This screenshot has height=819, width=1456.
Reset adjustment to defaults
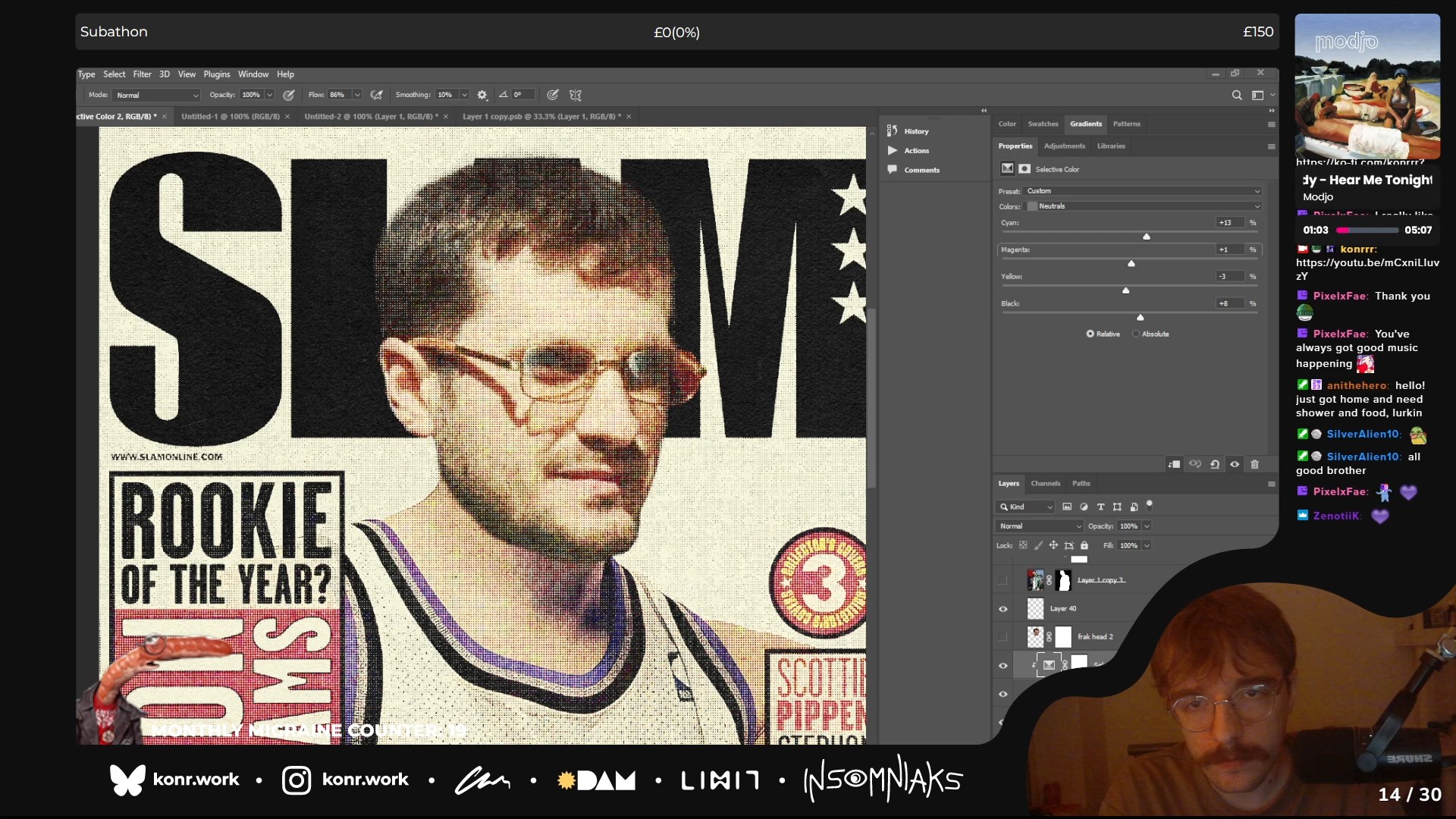(1215, 464)
